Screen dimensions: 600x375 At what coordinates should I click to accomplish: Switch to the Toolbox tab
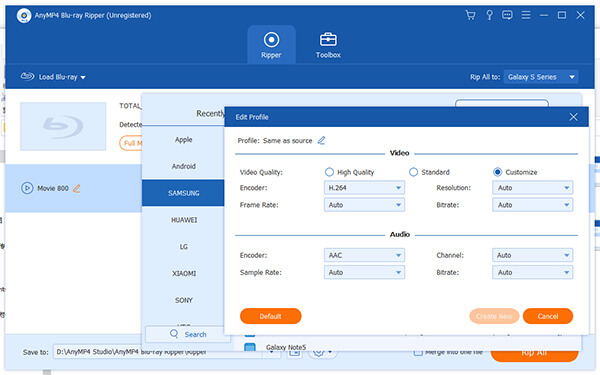coord(328,45)
